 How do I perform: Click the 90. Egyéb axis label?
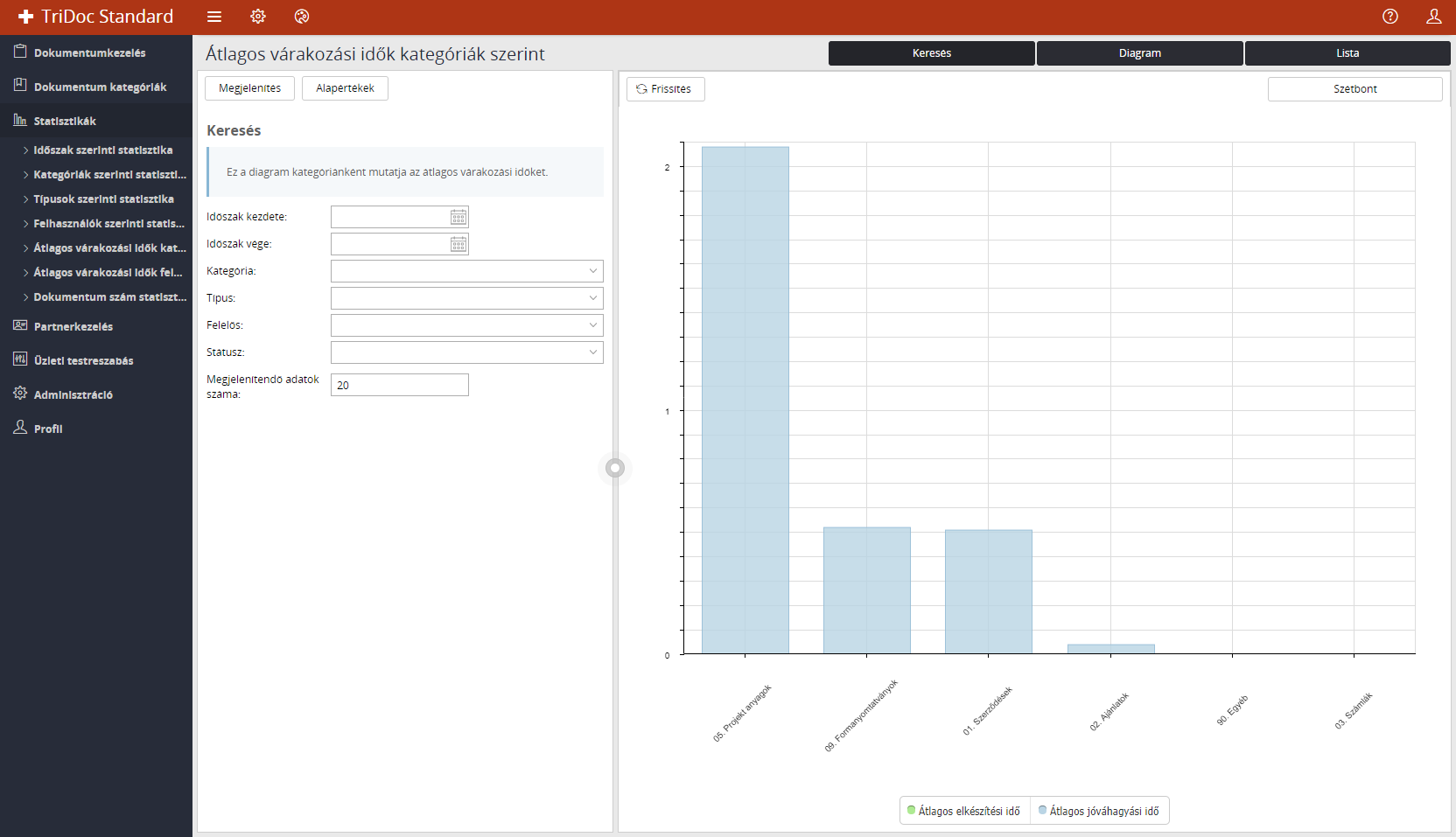tap(1232, 710)
